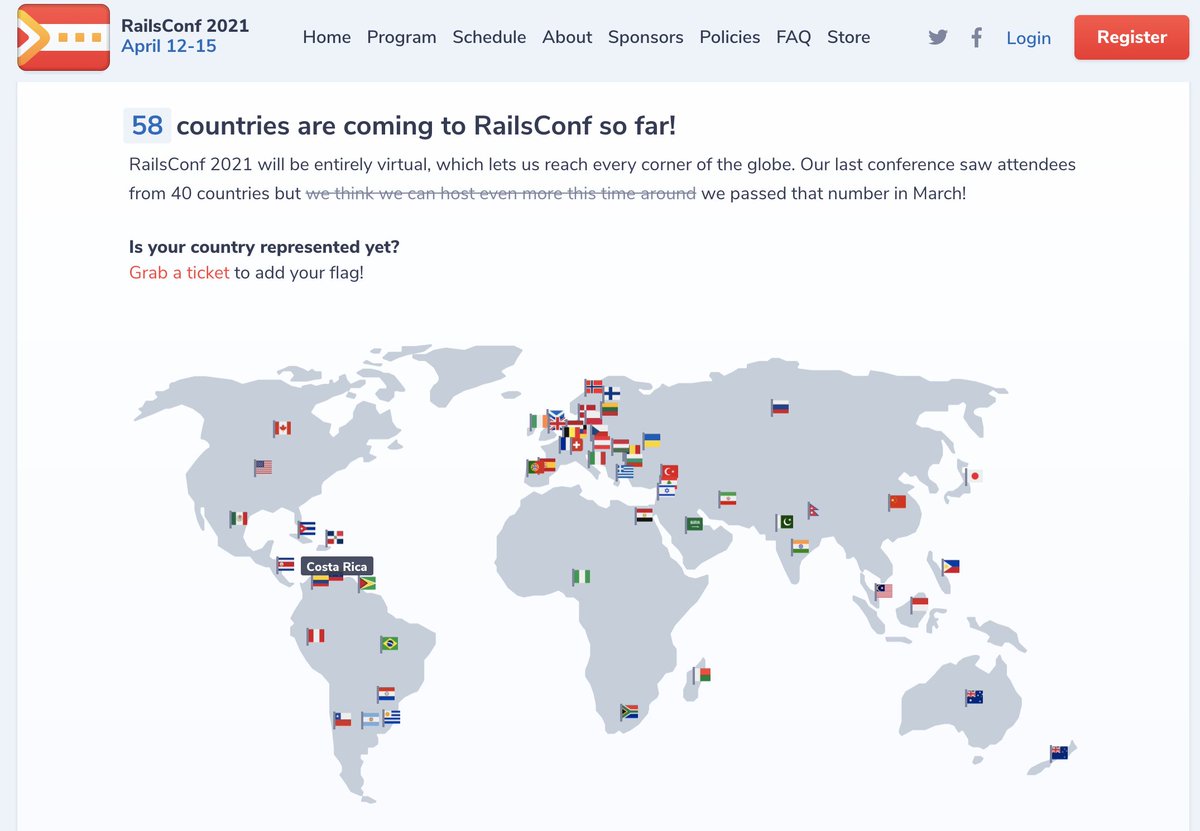Viewport: 1200px width, 831px height.
Task: Click the red Register button
Action: 1132,38
